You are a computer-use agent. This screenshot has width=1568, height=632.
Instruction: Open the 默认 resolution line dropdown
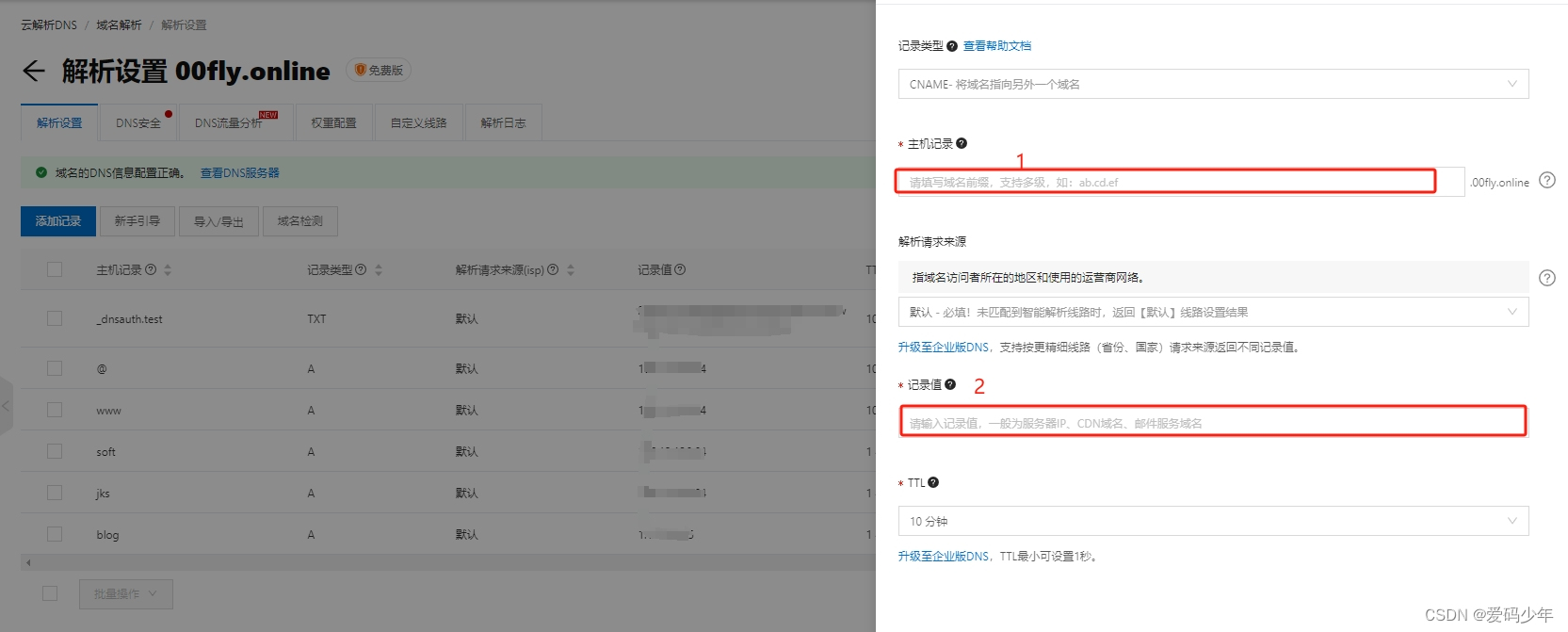pos(1213,312)
